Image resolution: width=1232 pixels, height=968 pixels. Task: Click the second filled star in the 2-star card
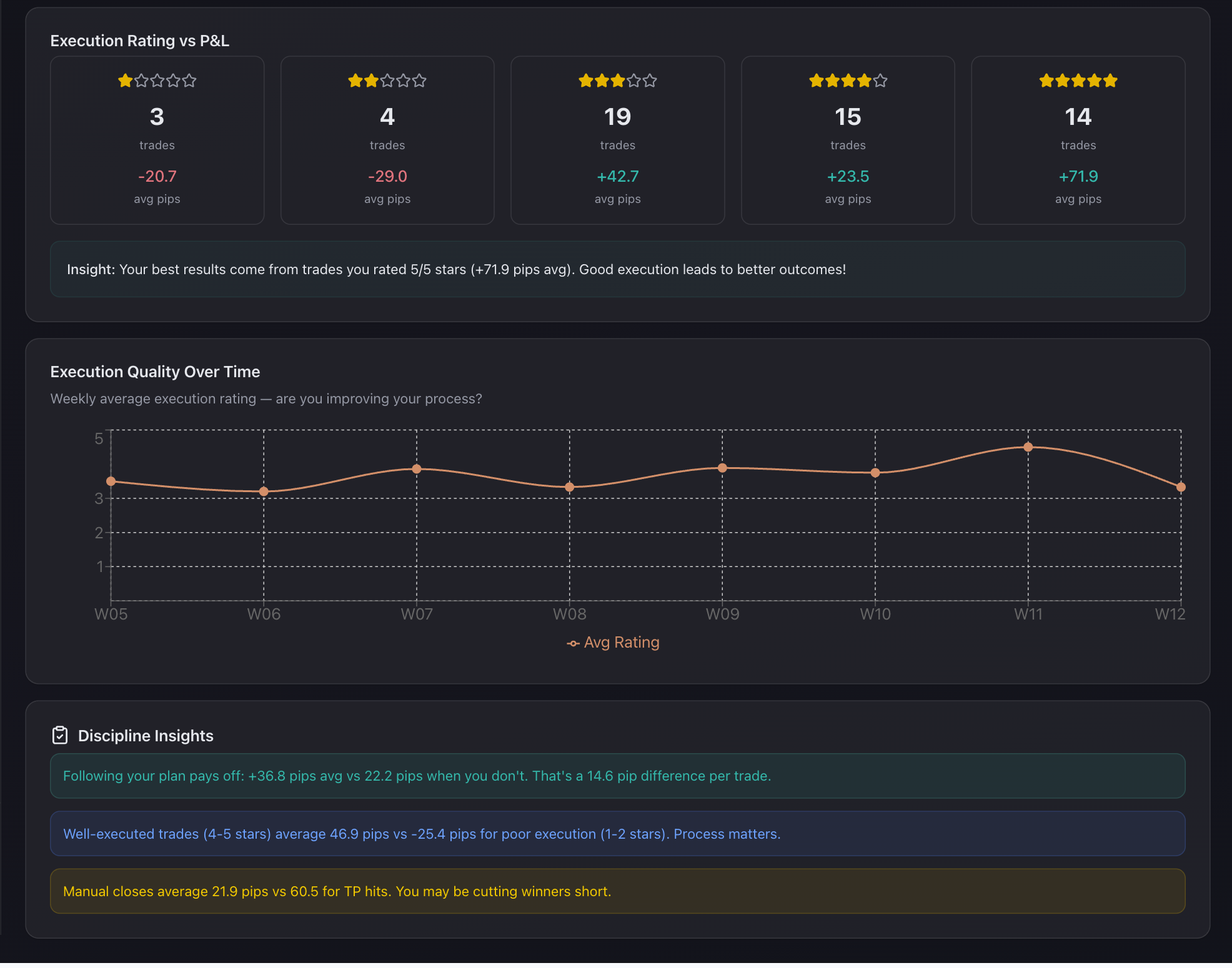click(370, 81)
